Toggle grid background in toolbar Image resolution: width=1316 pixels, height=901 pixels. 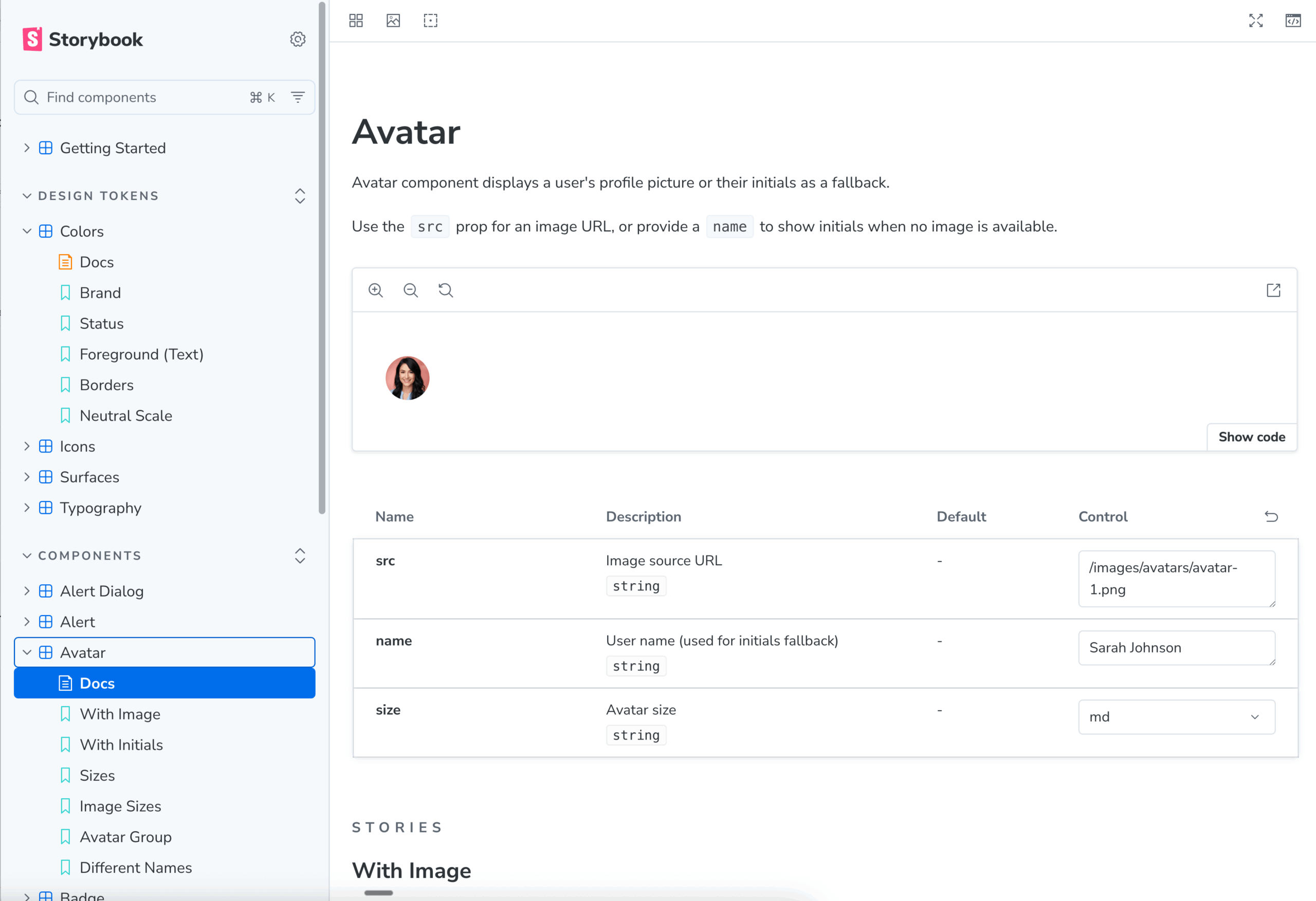(x=356, y=21)
